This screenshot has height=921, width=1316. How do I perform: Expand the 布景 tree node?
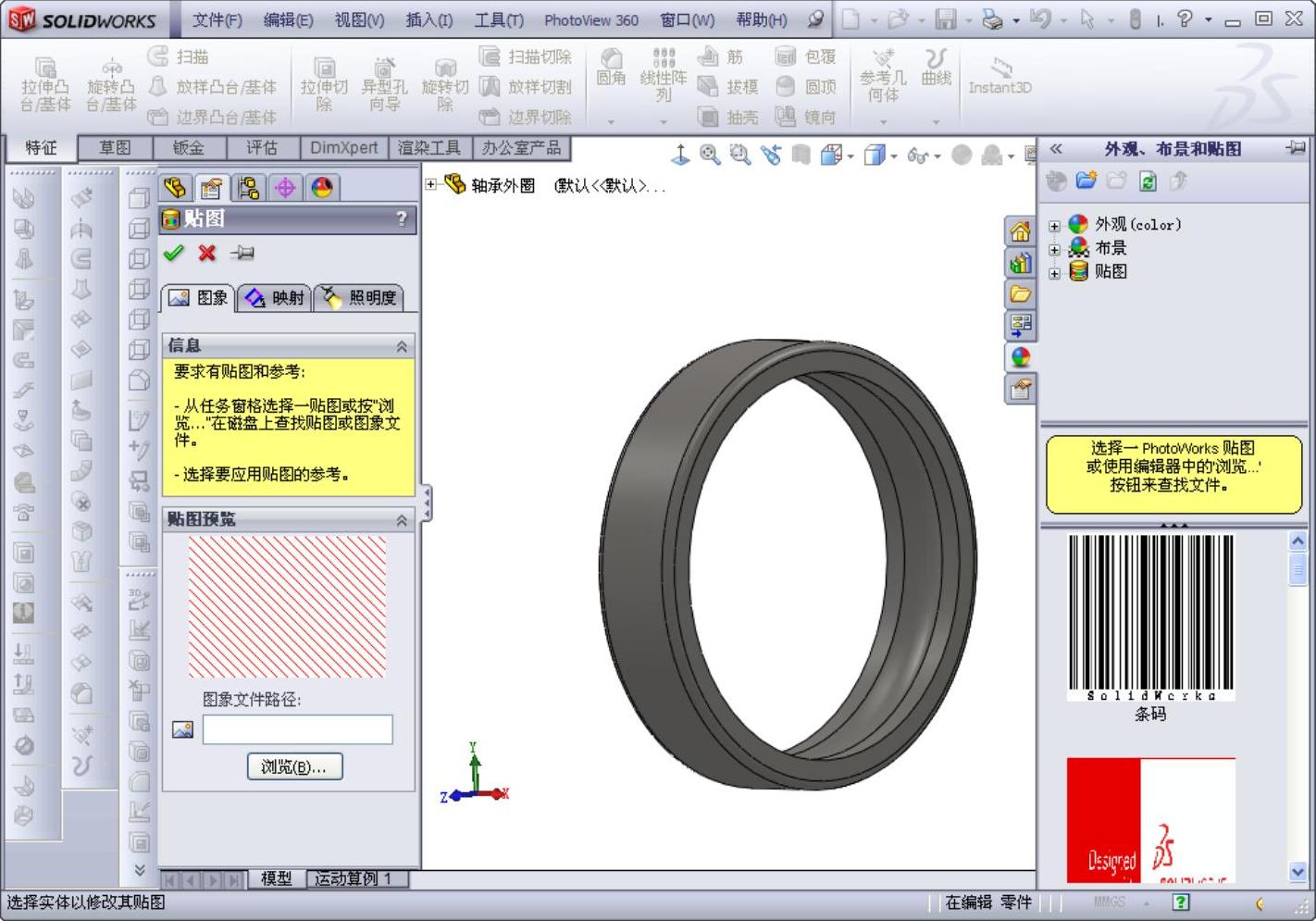[1054, 249]
